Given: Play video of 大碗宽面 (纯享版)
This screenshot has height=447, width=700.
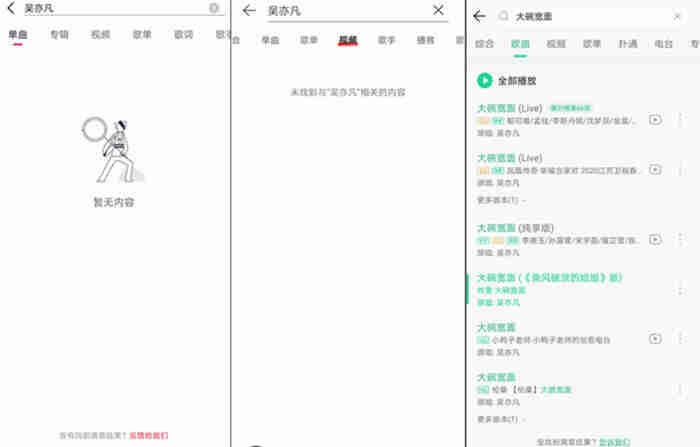Looking at the screenshot, I should [655, 240].
